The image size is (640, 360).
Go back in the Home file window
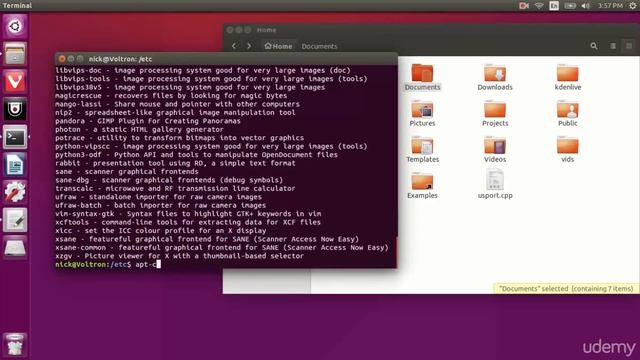coord(234,46)
